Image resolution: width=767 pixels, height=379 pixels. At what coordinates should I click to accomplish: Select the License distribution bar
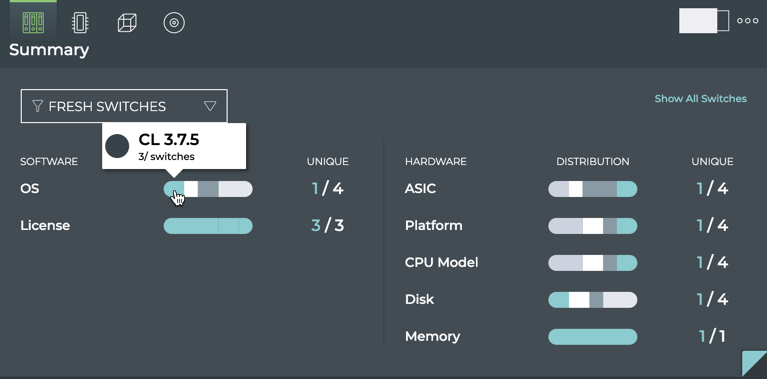[x=208, y=226]
